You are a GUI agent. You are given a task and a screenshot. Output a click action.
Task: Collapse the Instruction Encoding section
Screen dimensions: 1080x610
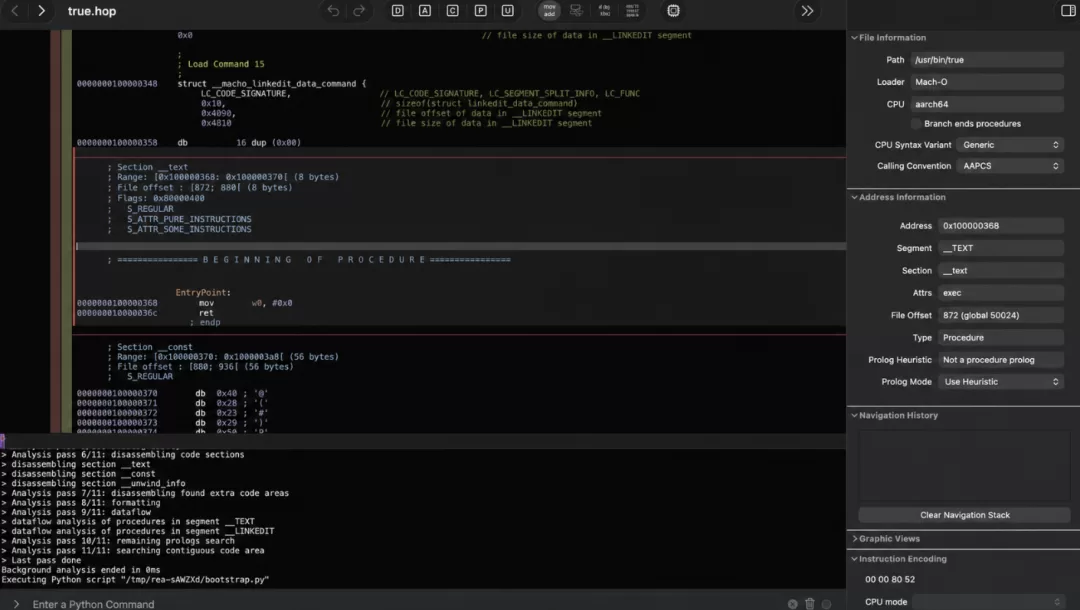855,559
